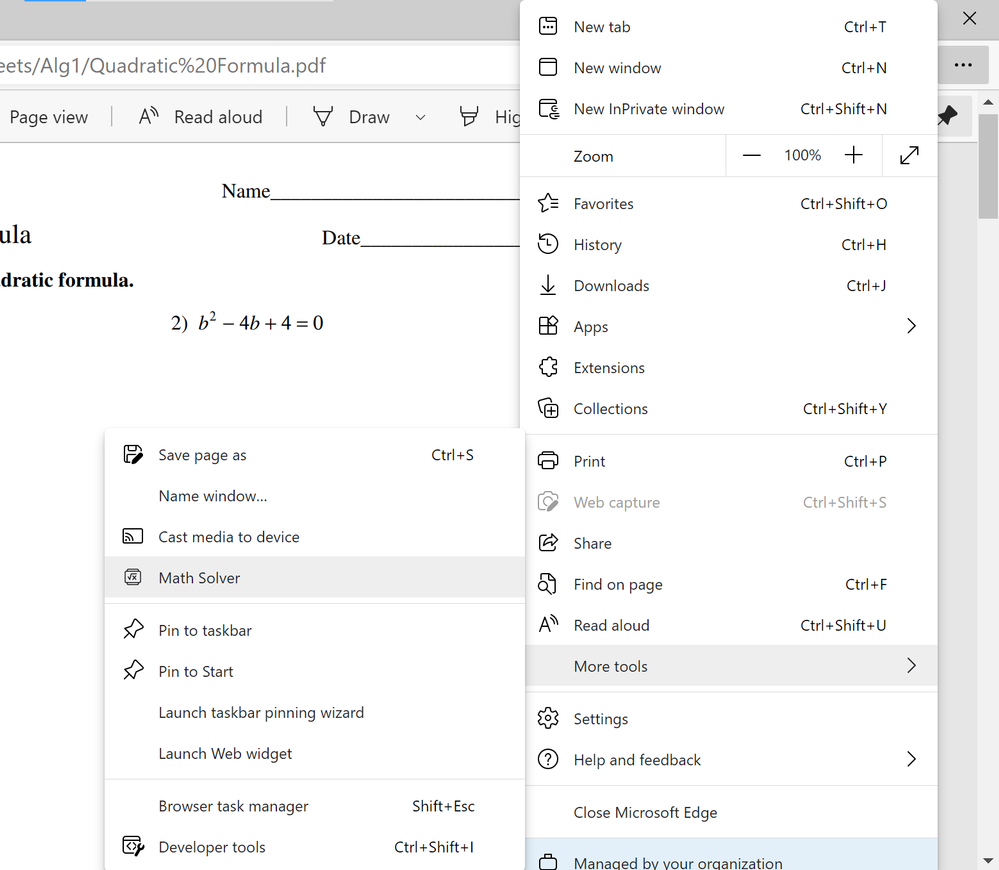Open the Draw tool dropdown chevron
The width and height of the screenshot is (999, 870).
point(420,117)
